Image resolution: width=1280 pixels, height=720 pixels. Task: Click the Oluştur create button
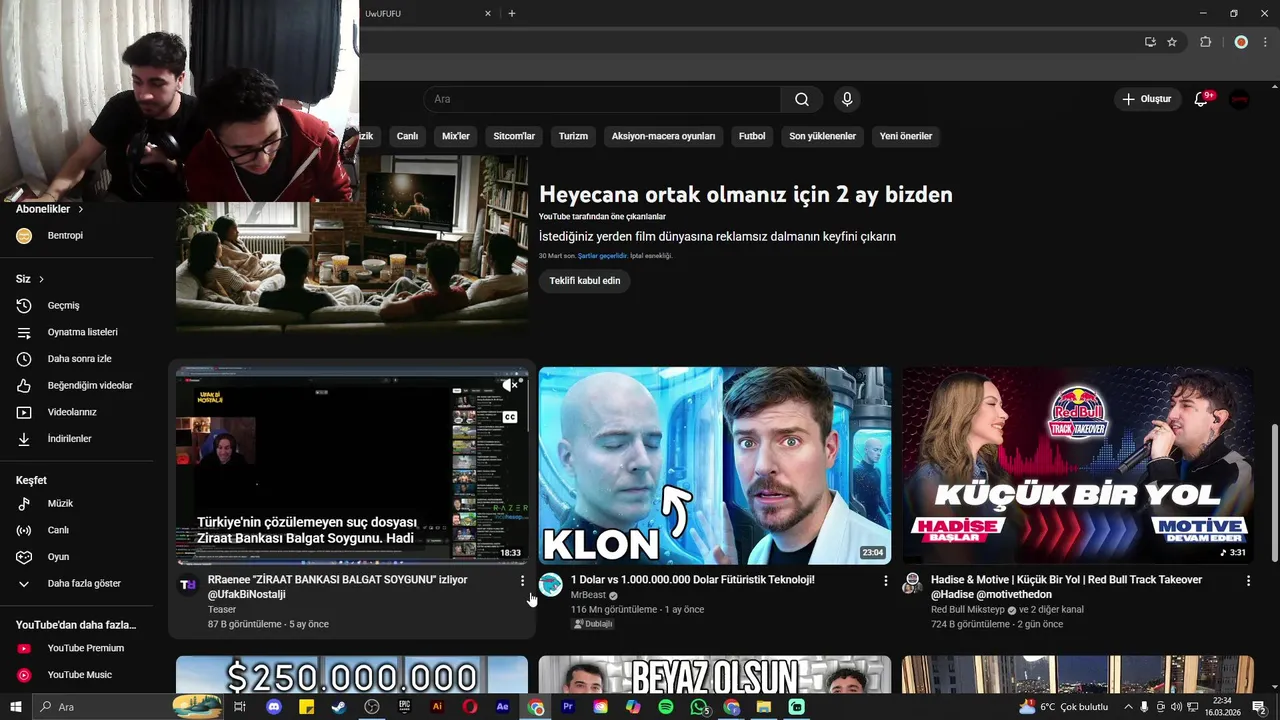pos(1146,99)
